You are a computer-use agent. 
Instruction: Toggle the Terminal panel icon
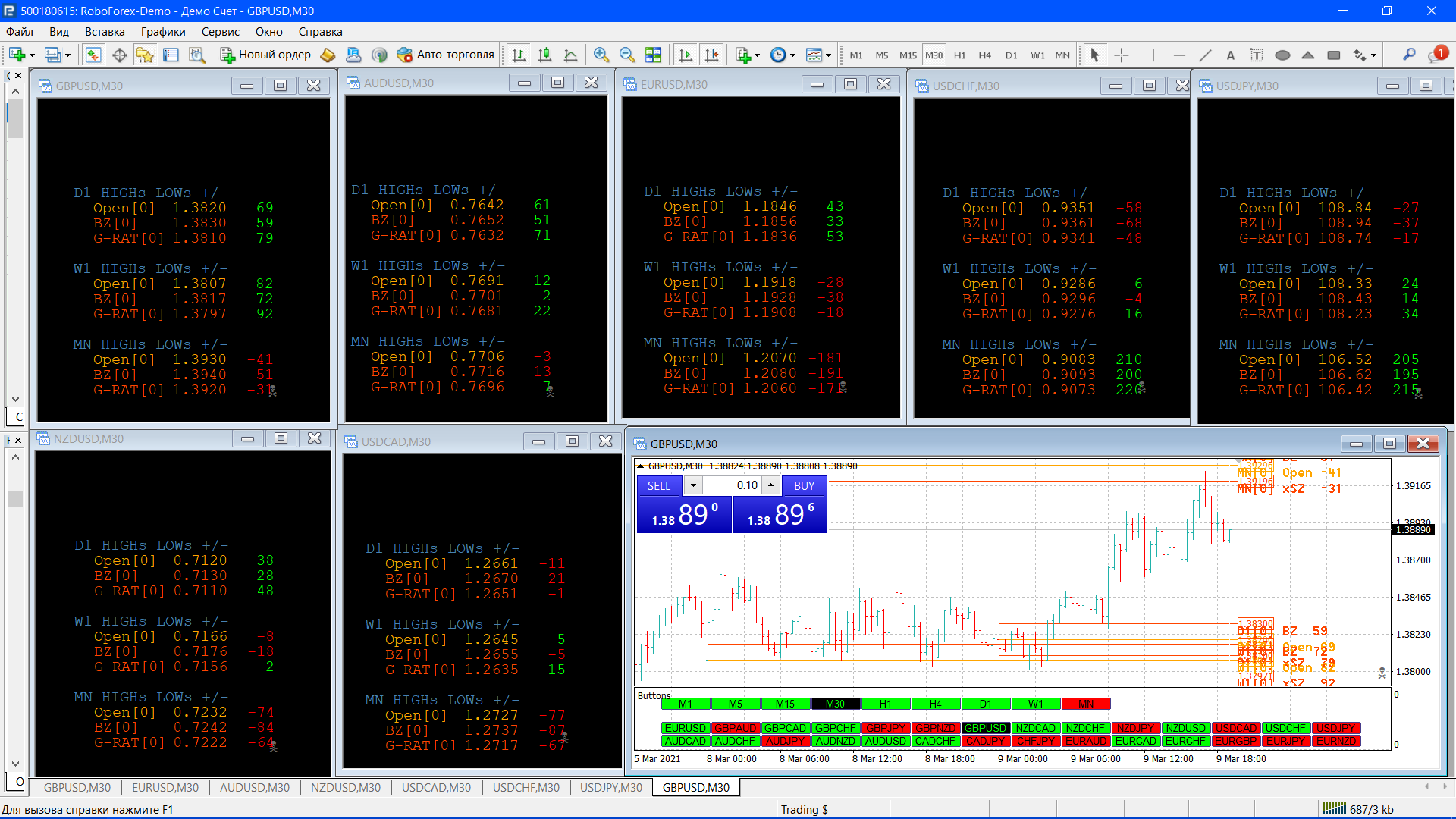pos(171,55)
